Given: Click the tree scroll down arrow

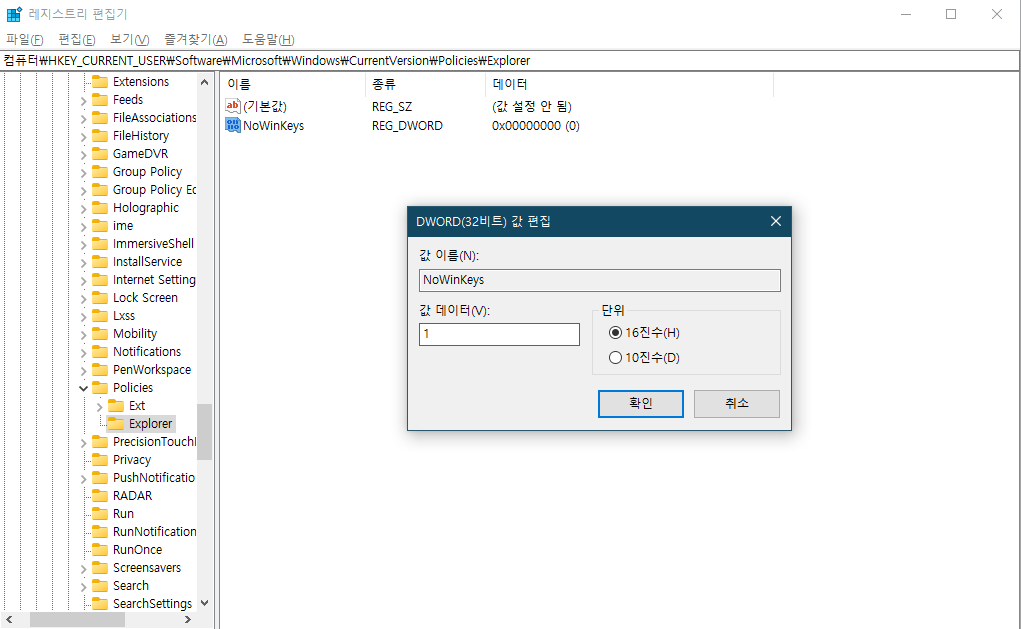Looking at the screenshot, I should click(x=204, y=603).
